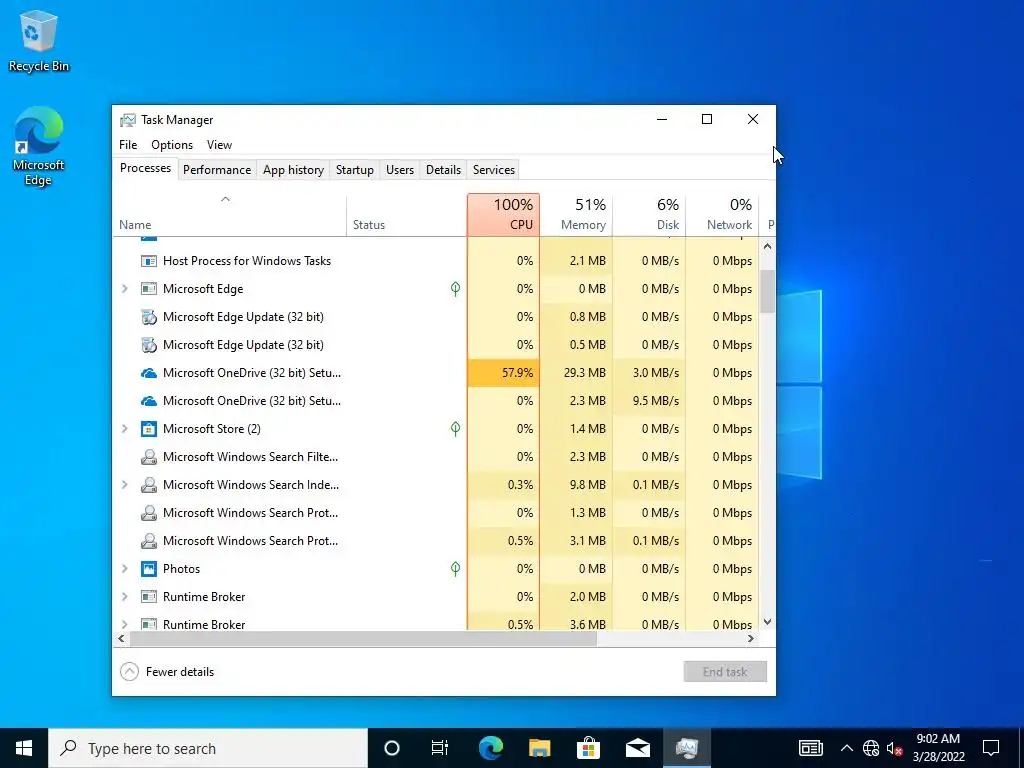
Task: Click the green leaf status icon for Microsoft Edge
Action: 455,289
